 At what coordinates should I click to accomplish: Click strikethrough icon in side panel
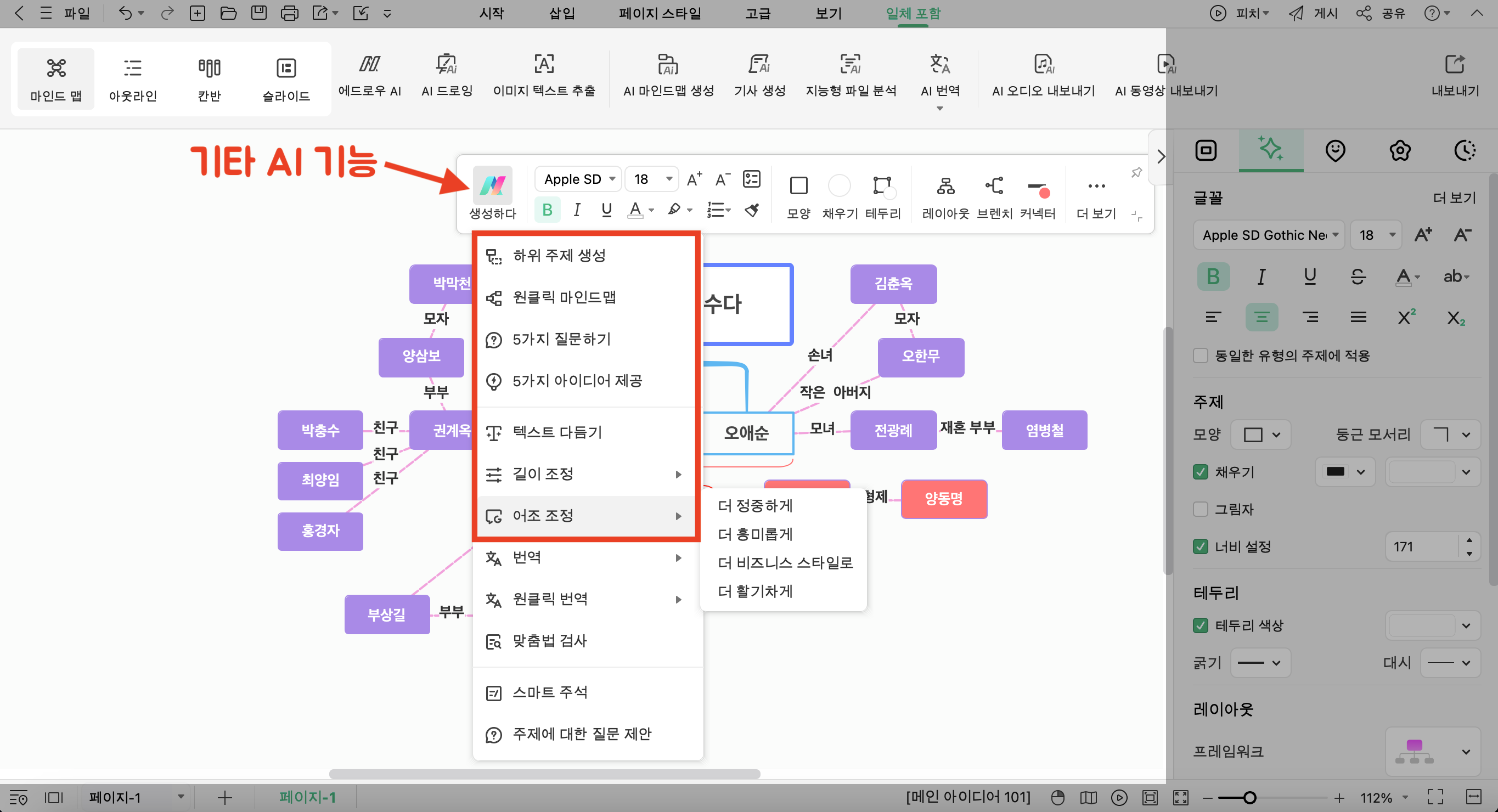pyautogui.click(x=1358, y=277)
